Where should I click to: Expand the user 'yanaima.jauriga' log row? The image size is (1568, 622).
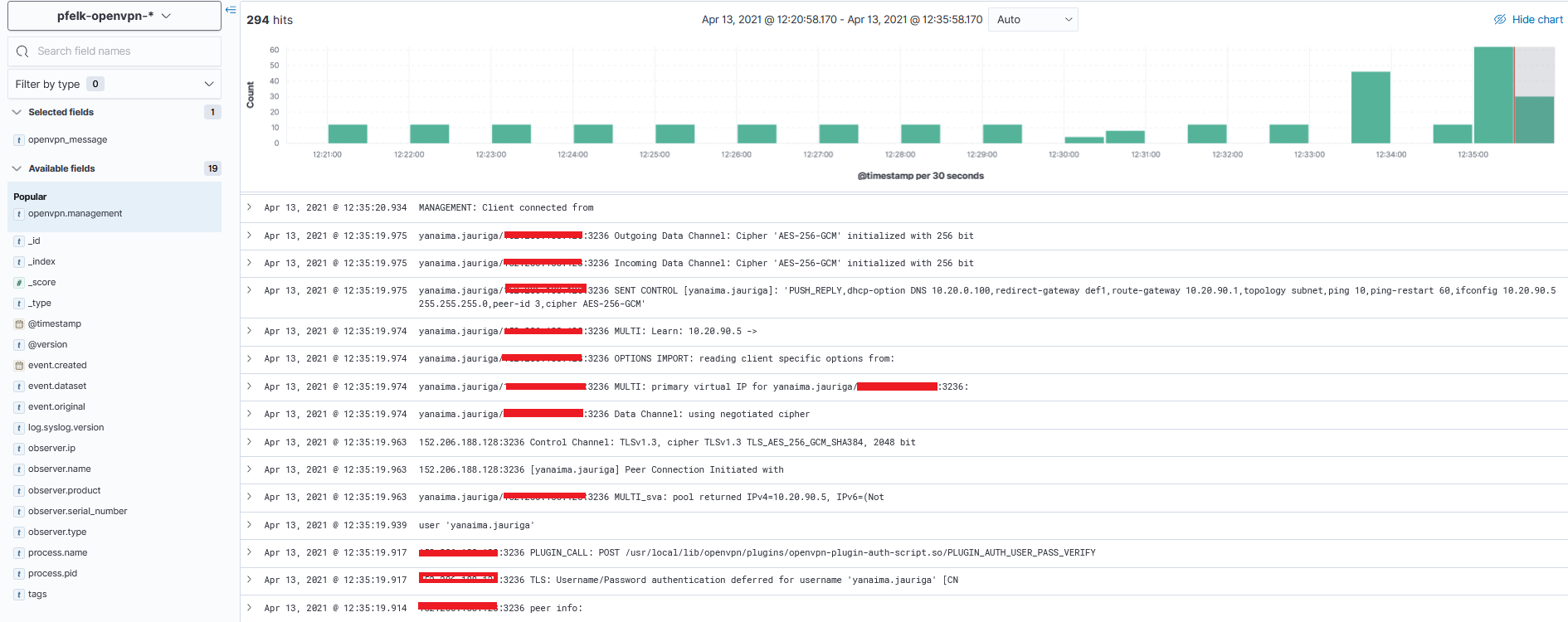[249, 525]
